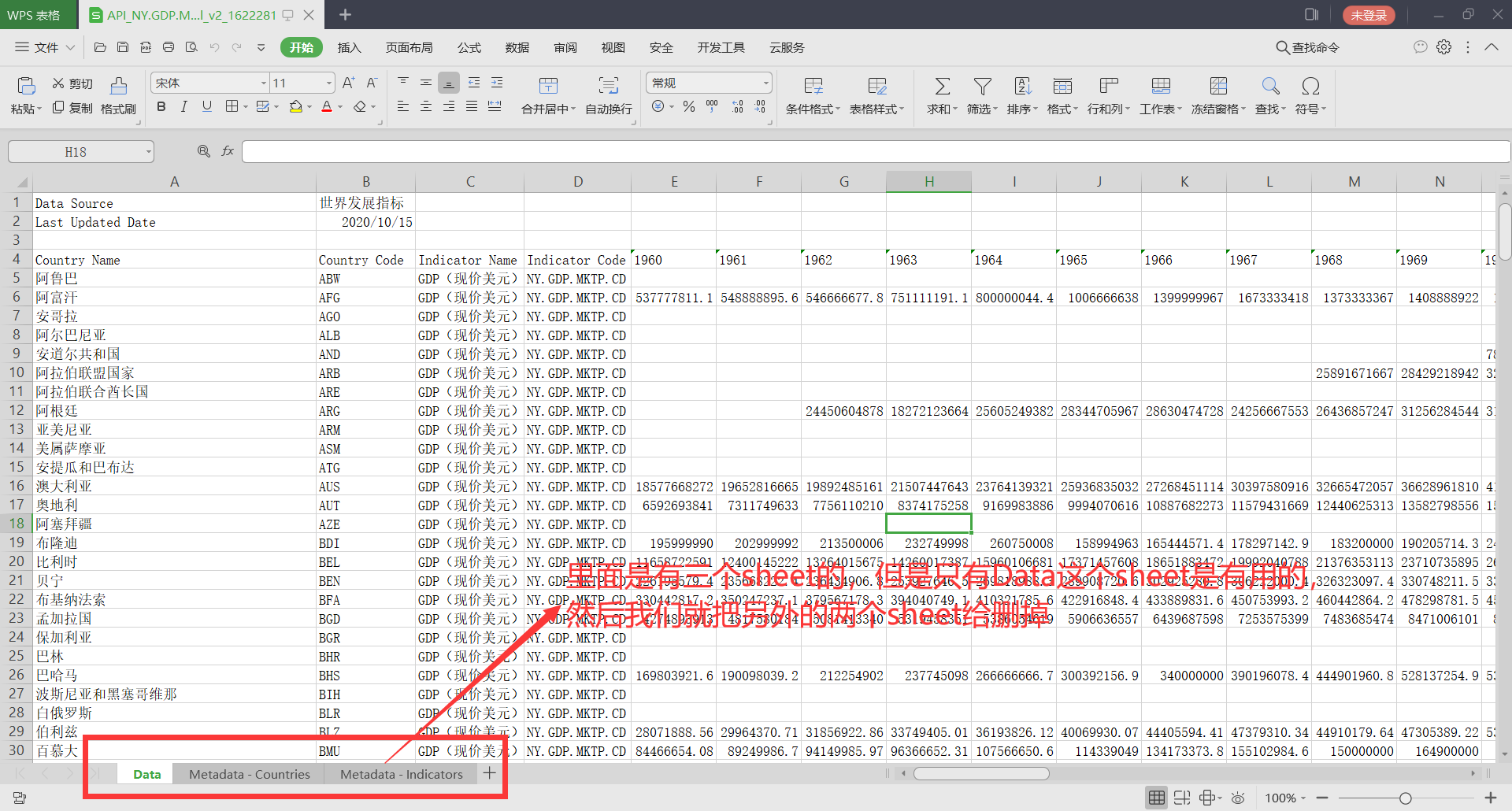Screen dimensions: 1512x811
Task: Click the decrease indent icon
Action: (x=474, y=82)
